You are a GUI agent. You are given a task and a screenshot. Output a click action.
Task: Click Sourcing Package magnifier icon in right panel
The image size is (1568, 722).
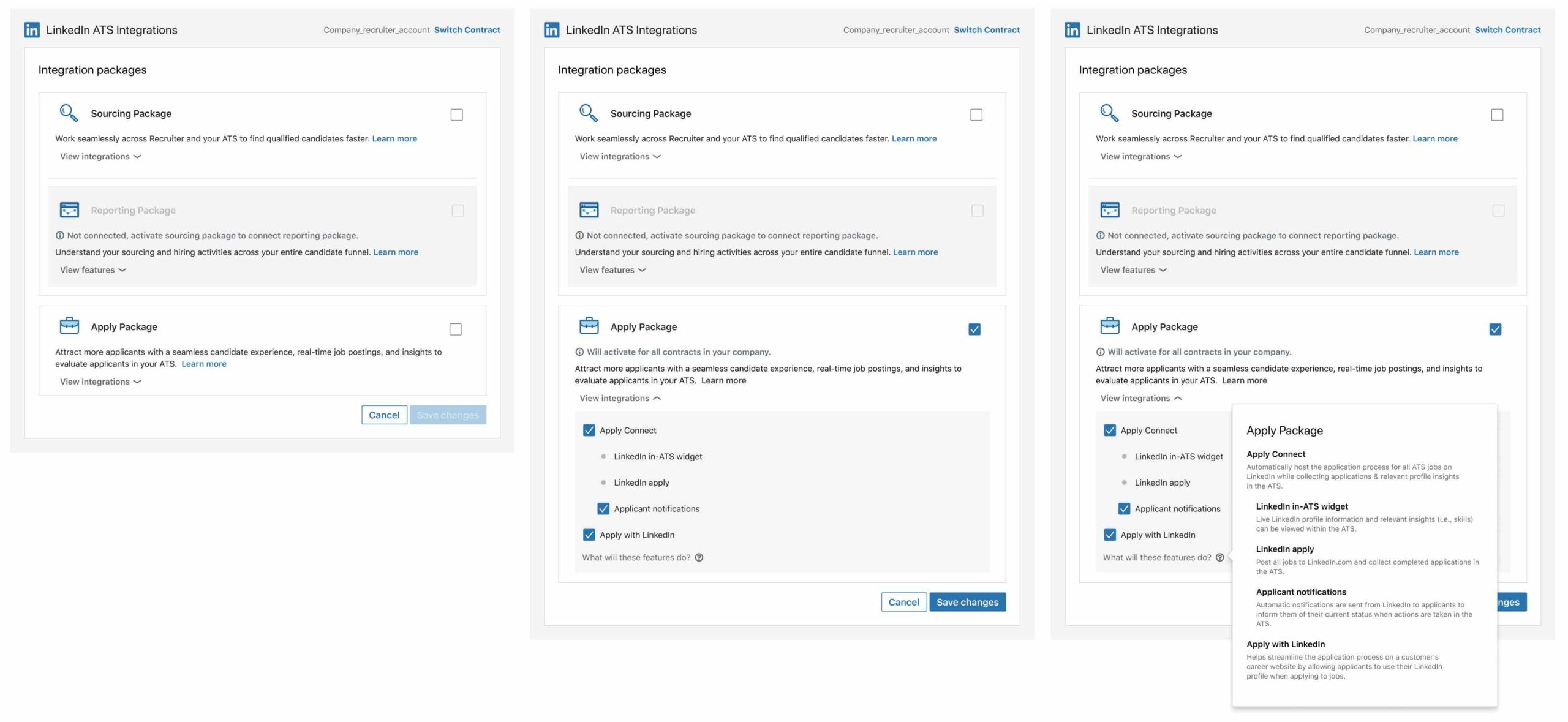click(1109, 113)
